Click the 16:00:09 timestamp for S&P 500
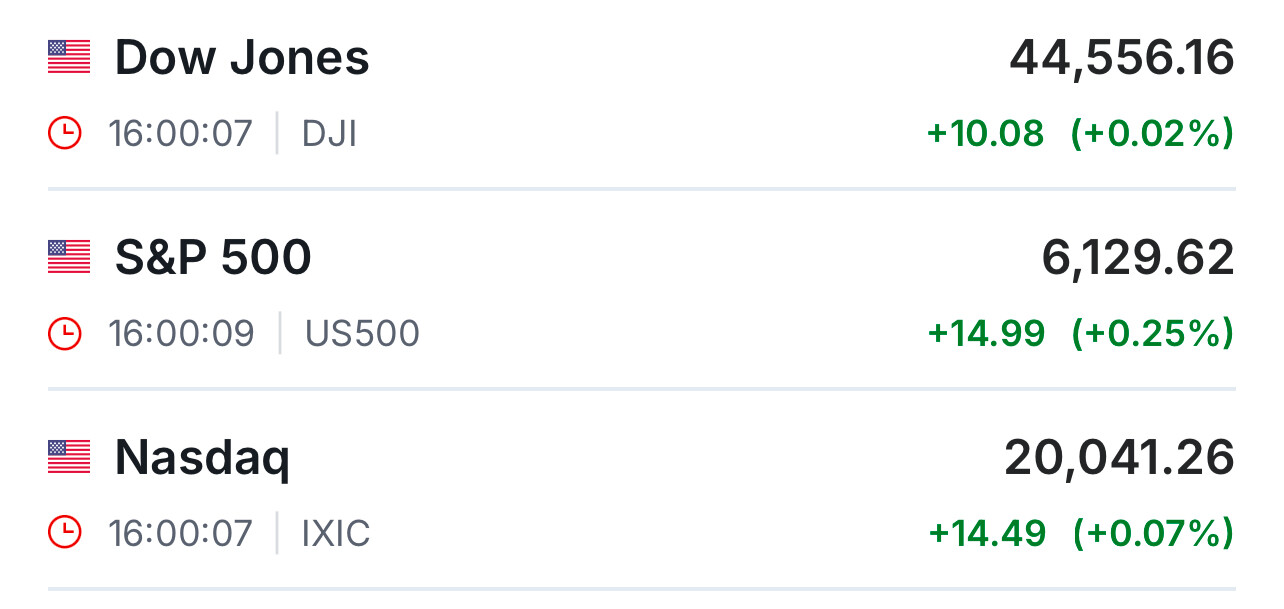 click(181, 333)
